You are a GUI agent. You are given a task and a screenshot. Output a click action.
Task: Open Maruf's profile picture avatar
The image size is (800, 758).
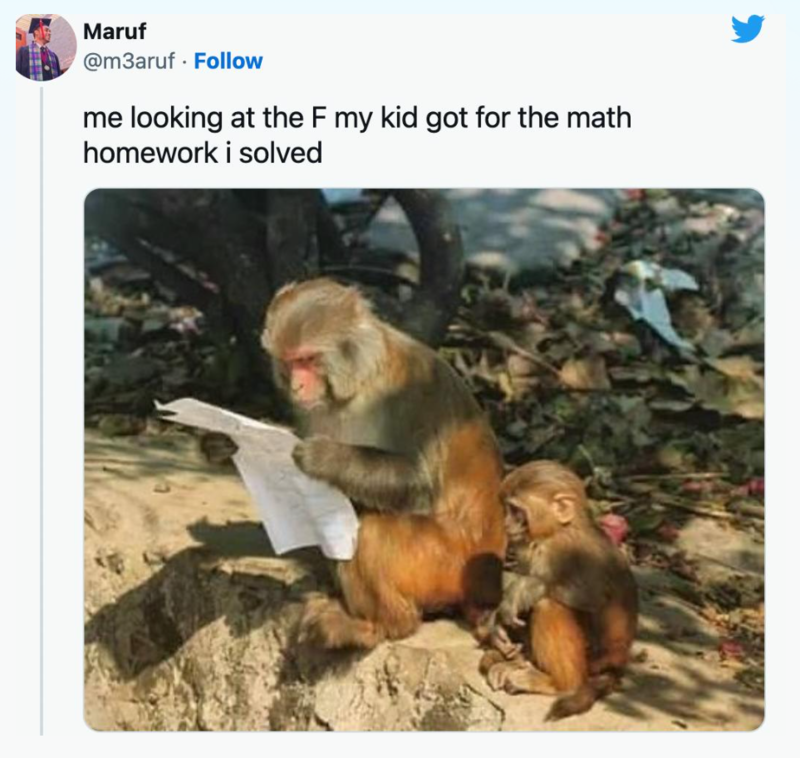[46, 47]
